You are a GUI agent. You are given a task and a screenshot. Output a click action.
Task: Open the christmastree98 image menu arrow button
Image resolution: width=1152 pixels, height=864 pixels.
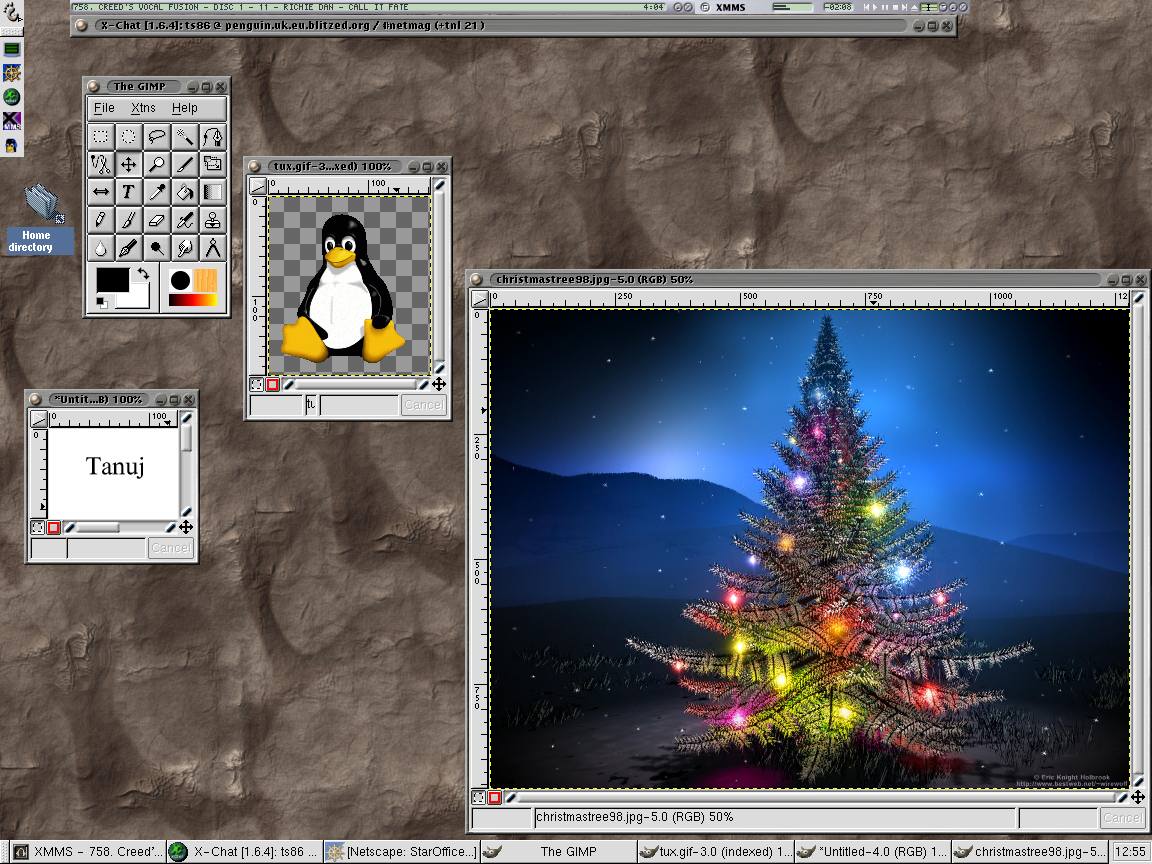(480, 299)
